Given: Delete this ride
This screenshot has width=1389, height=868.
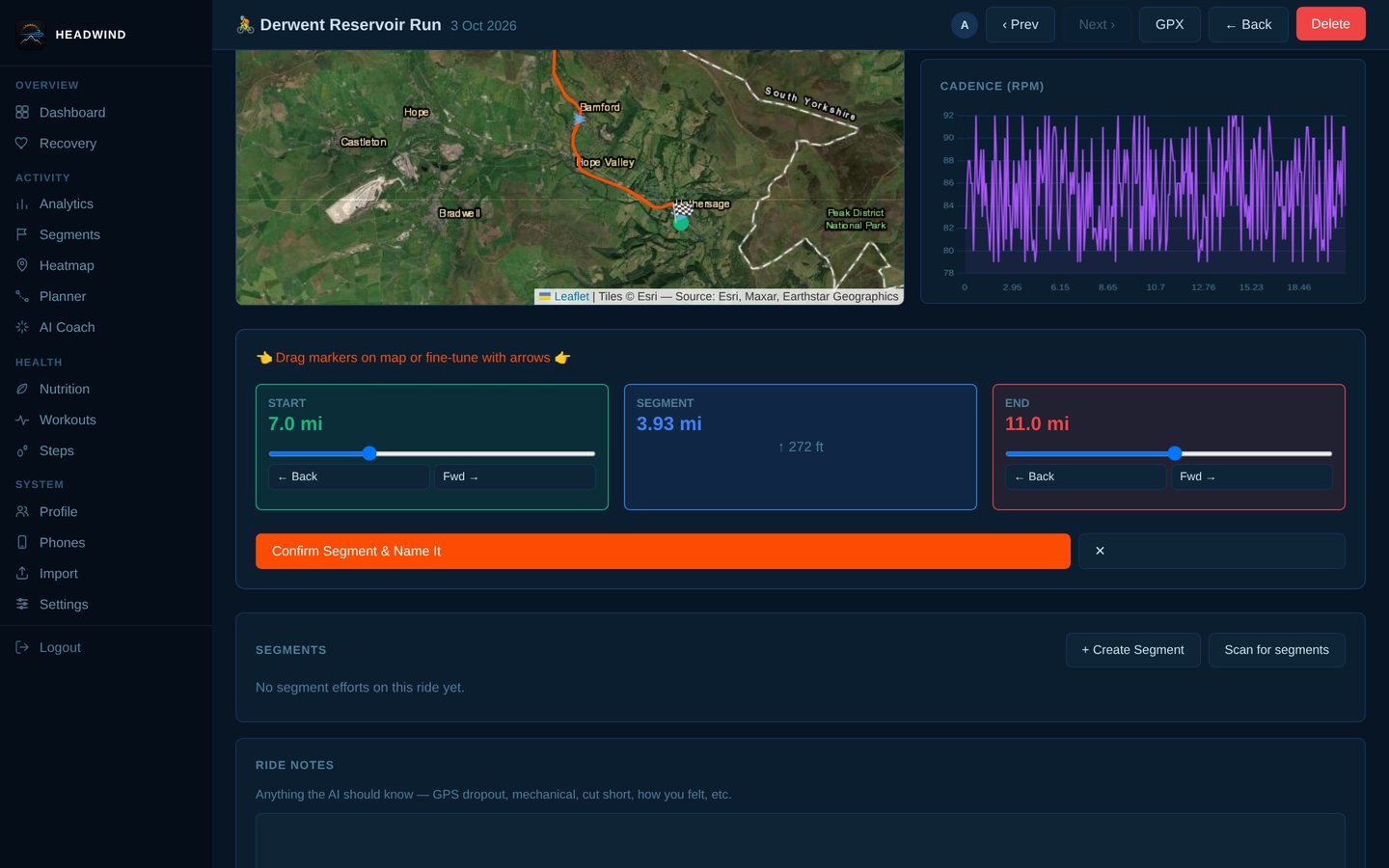Looking at the screenshot, I should click(x=1331, y=24).
